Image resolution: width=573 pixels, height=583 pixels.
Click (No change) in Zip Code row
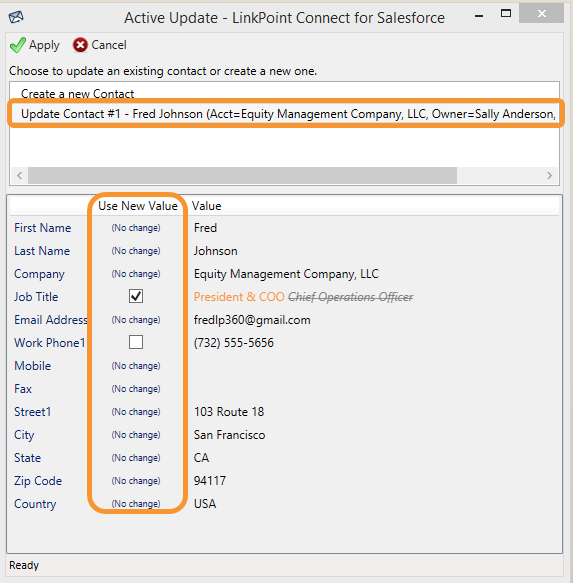(136, 481)
